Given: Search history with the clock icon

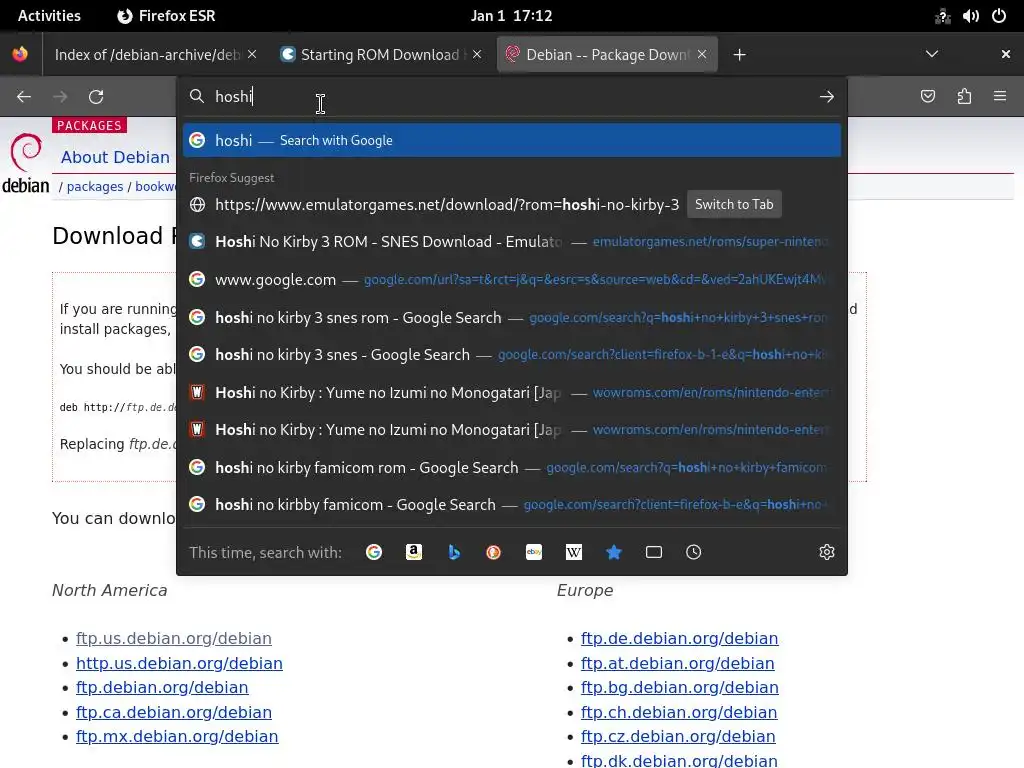Looking at the screenshot, I should 694,552.
